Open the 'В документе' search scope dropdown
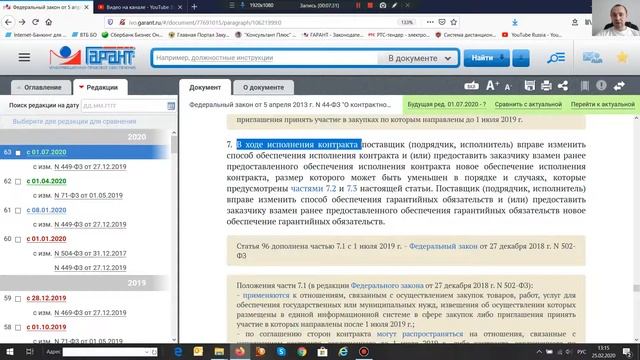The height and width of the screenshot is (360, 640). pos(418,58)
